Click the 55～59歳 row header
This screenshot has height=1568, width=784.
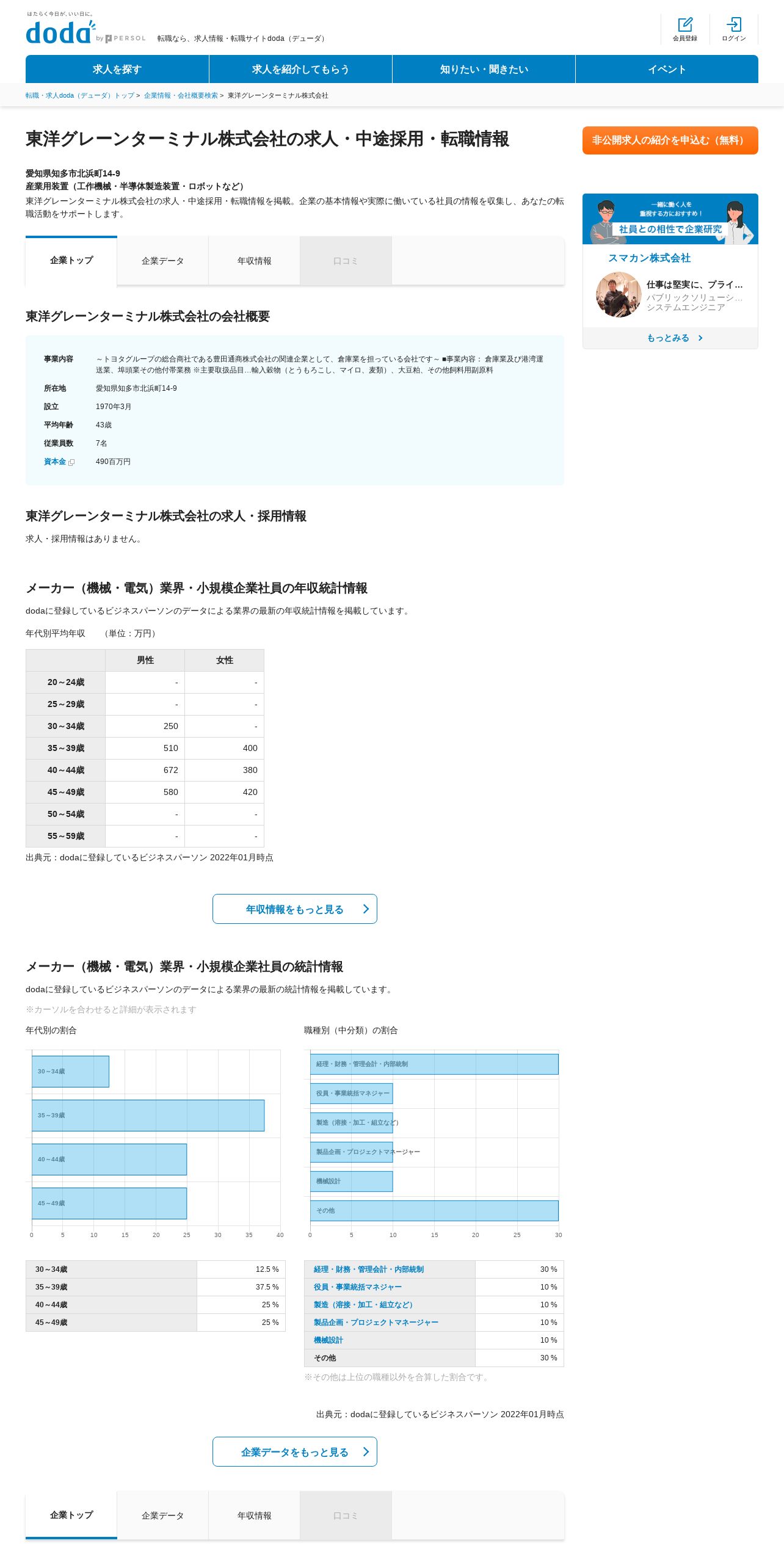pos(66,836)
